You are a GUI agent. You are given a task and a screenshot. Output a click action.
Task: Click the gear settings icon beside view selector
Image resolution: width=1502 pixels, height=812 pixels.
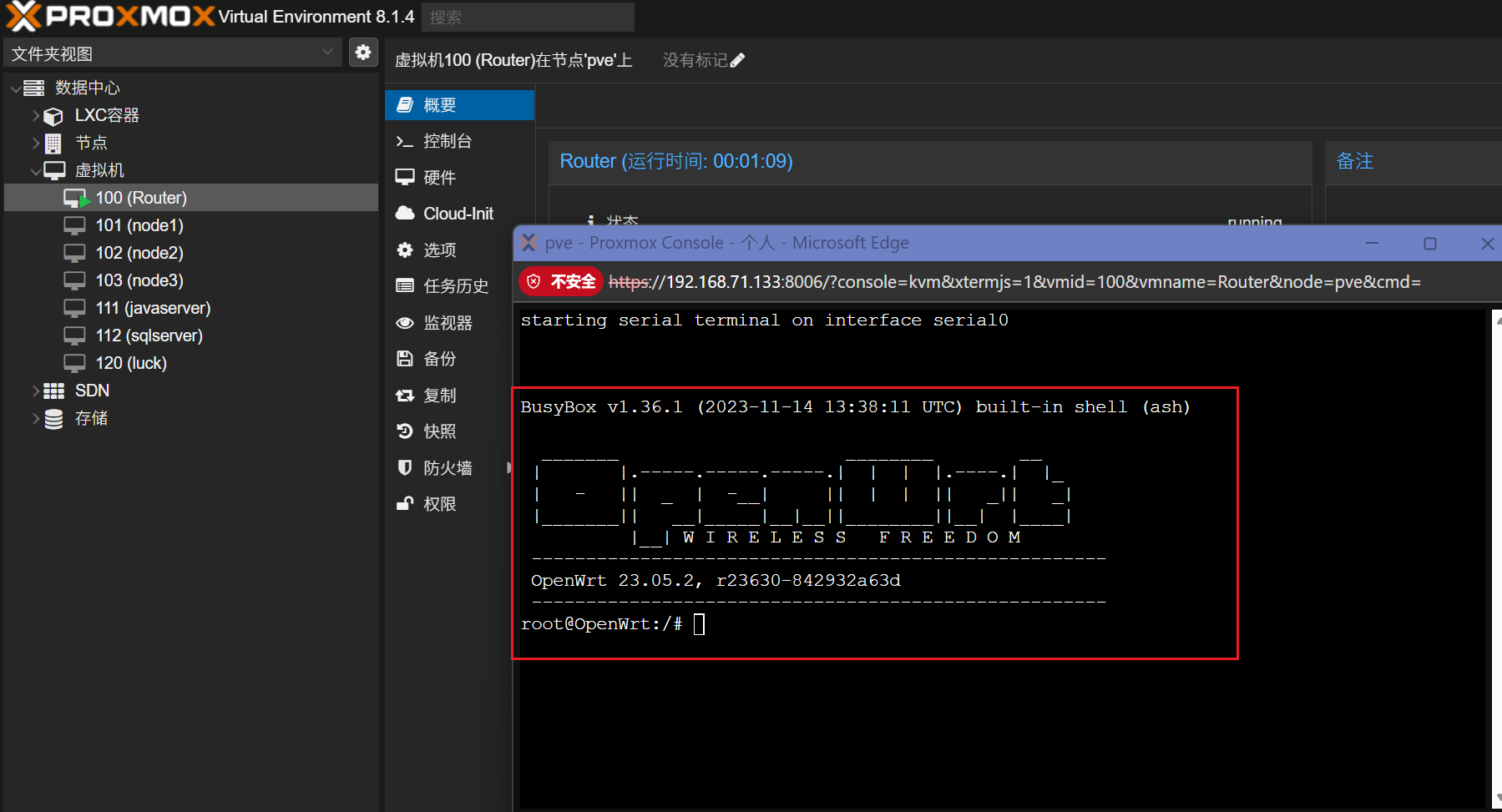(x=363, y=53)
